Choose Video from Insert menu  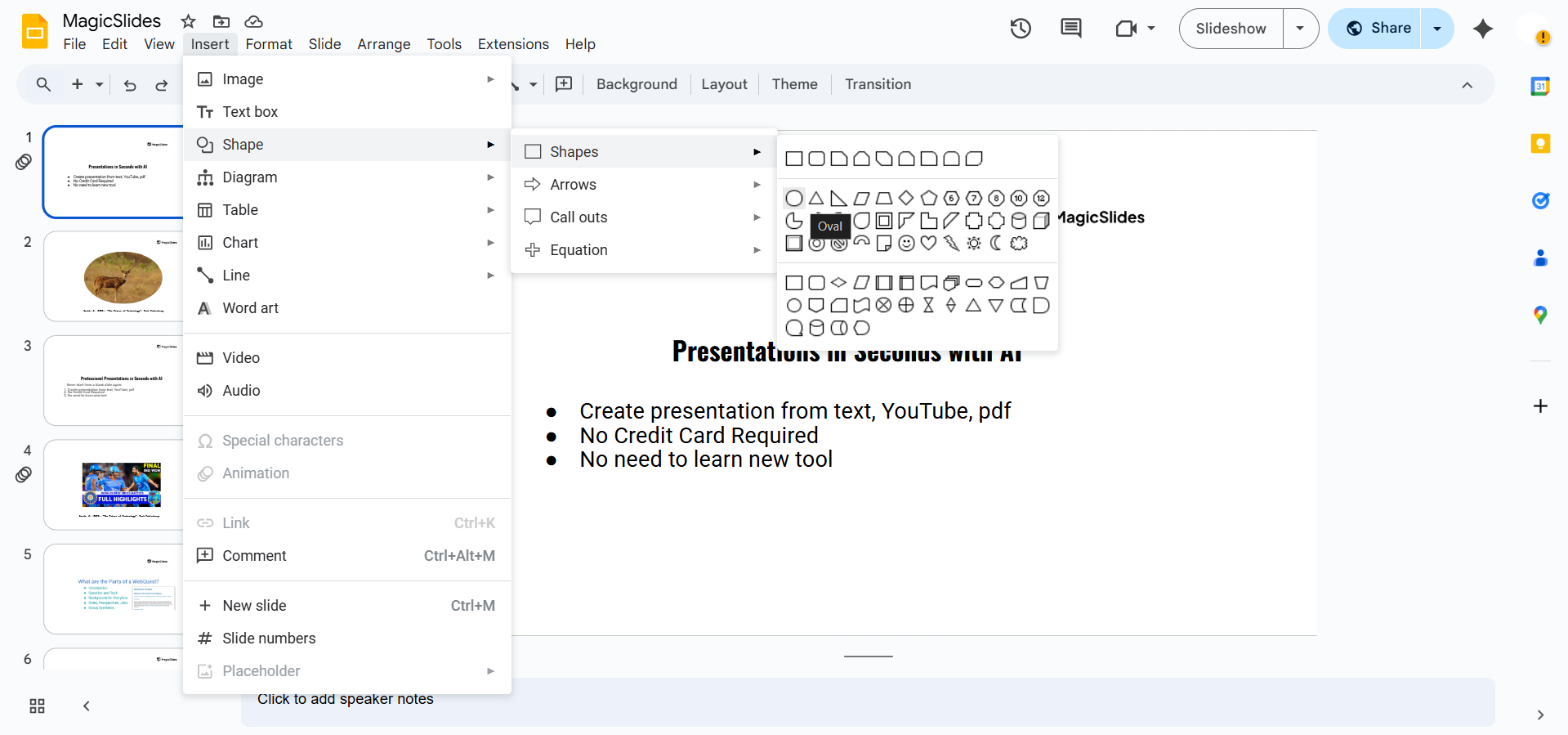[x=347, y=358]
